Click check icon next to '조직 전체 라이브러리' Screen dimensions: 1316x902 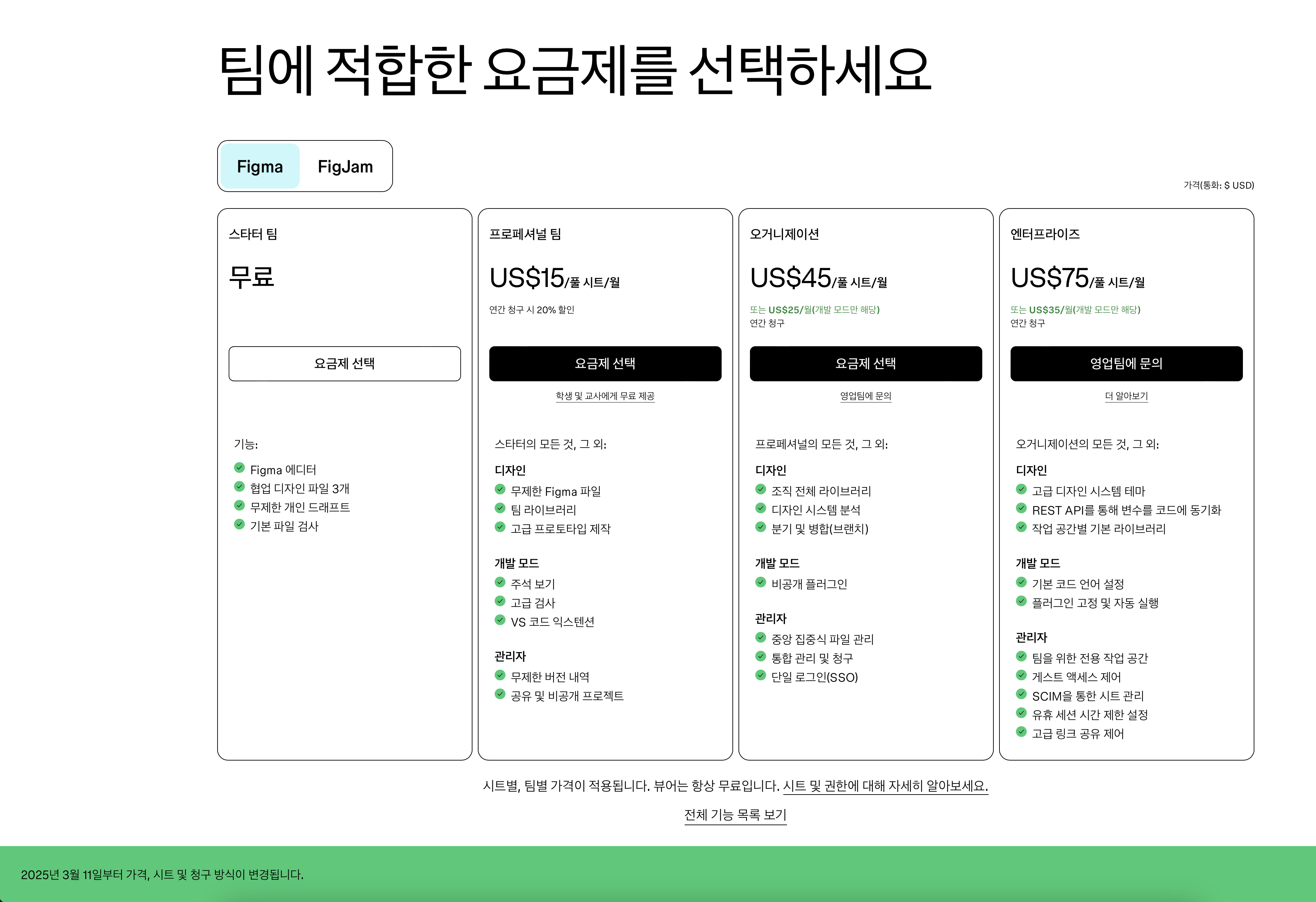coord(760,489)
